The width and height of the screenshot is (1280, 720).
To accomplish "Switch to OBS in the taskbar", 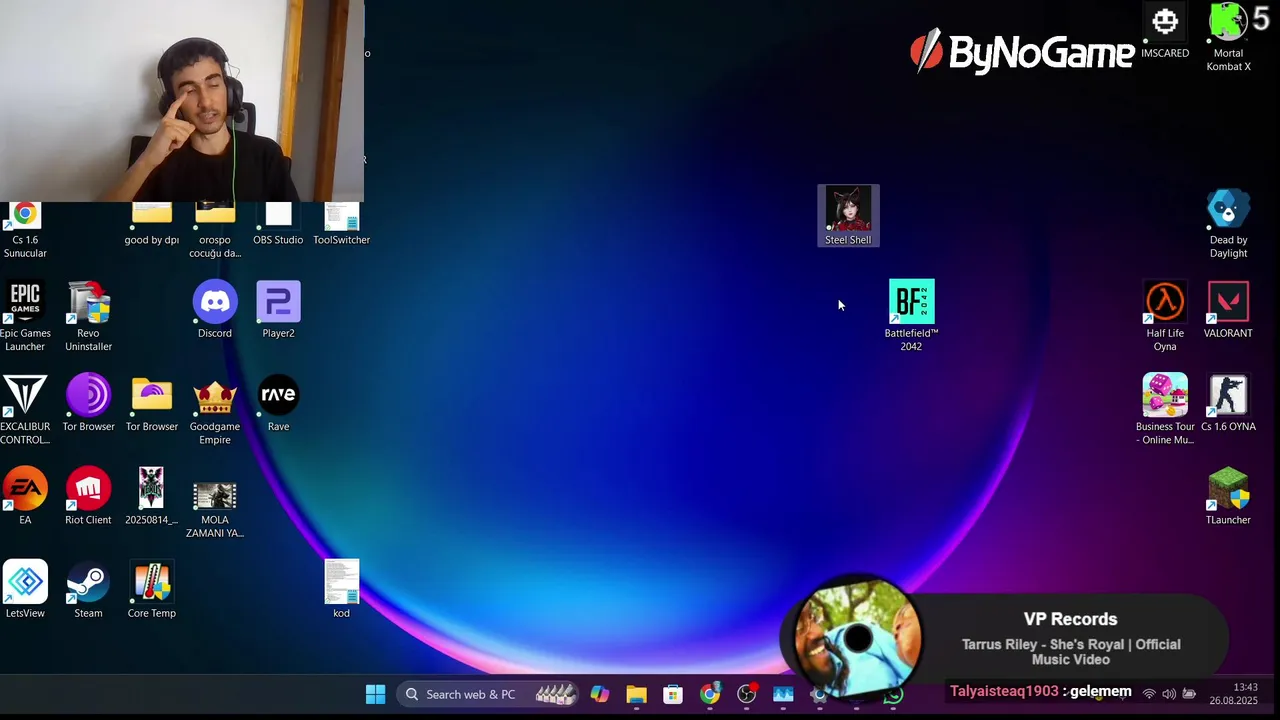I will [x=747, y=694].
